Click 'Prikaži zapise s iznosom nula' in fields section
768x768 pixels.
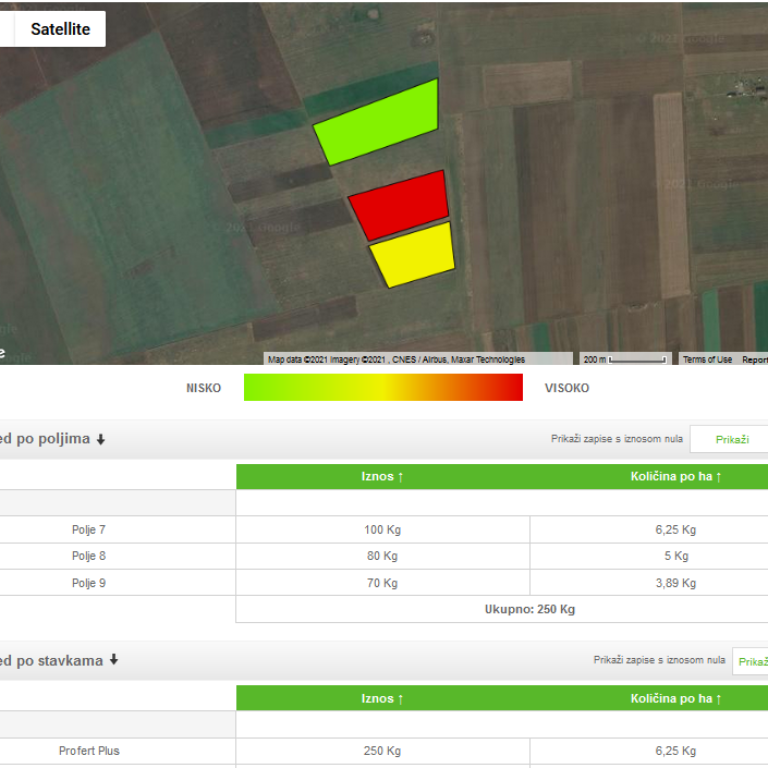tap(617, 438)
